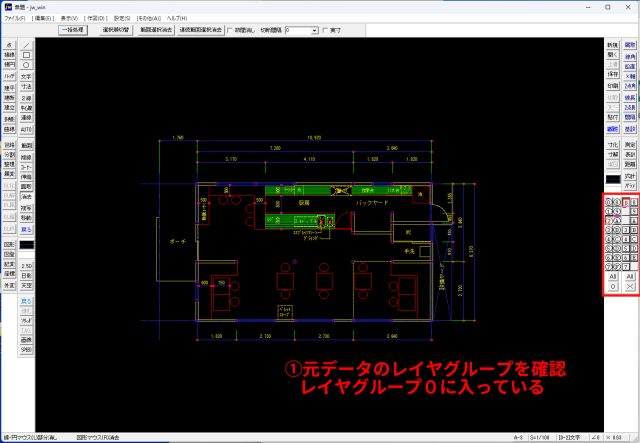Activate the 文字 text tool
This screenshot has width=640, height=443.
pyautogui.click(x=27, y=76)
